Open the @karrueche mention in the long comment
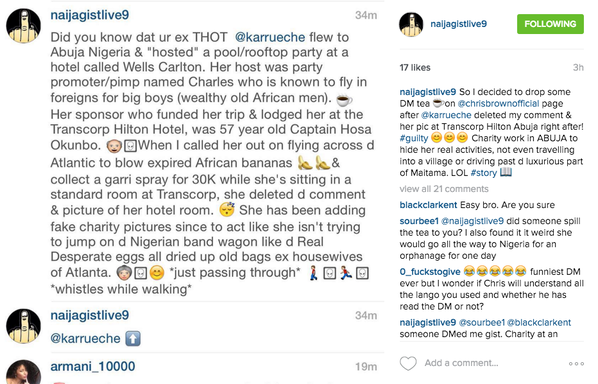 click(270, 37)
